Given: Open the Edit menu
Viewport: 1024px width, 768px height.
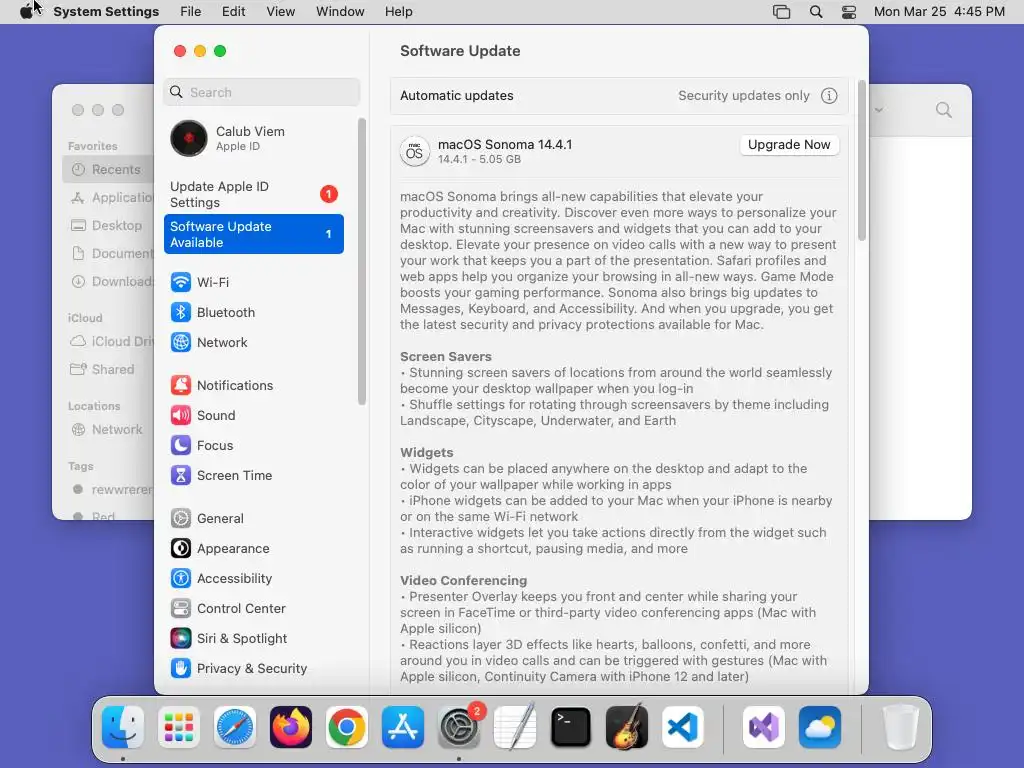Looking at the screenshot, I should [234, 12].
